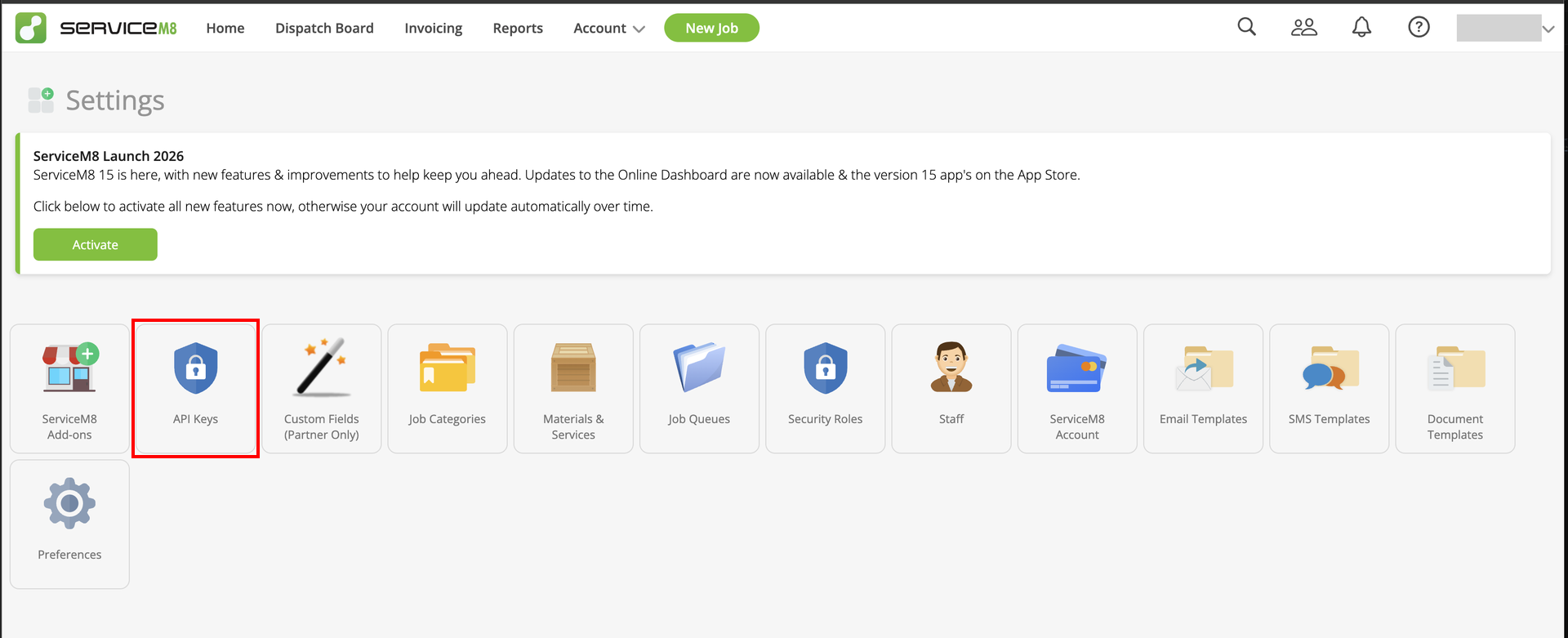Click the "ServiceM8 Launch 2026" announcement title
The height and width of the screenshot is (638, 1568).
coord(109,156)
